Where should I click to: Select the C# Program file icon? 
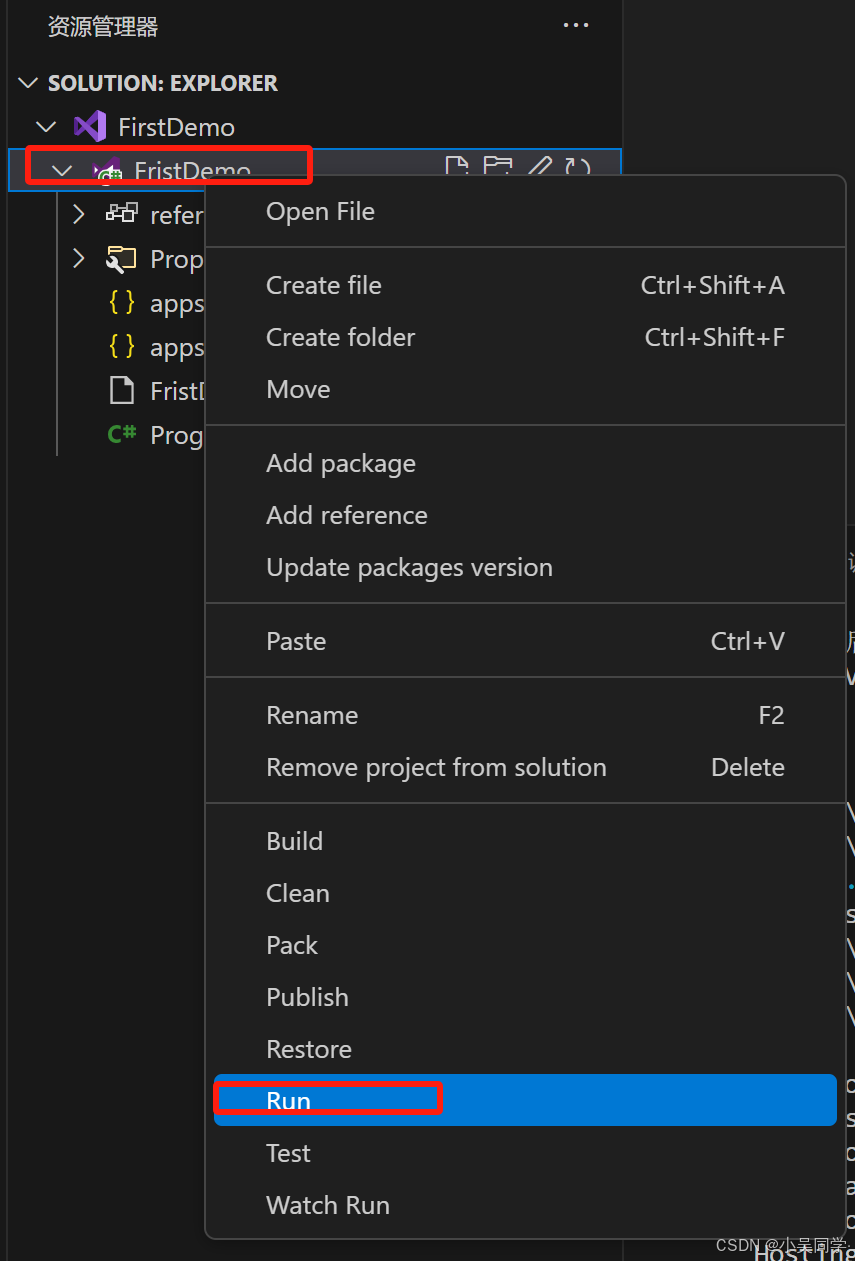122,434
